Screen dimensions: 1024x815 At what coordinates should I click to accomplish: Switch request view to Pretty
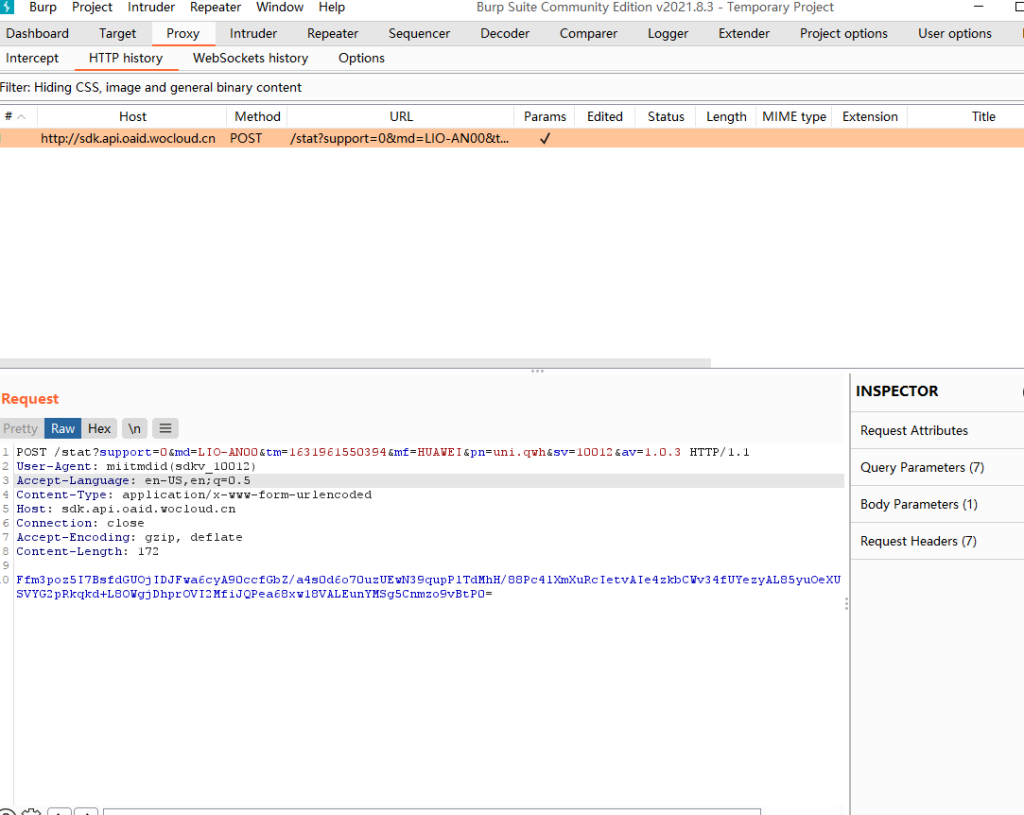click(x=20, y=428)
